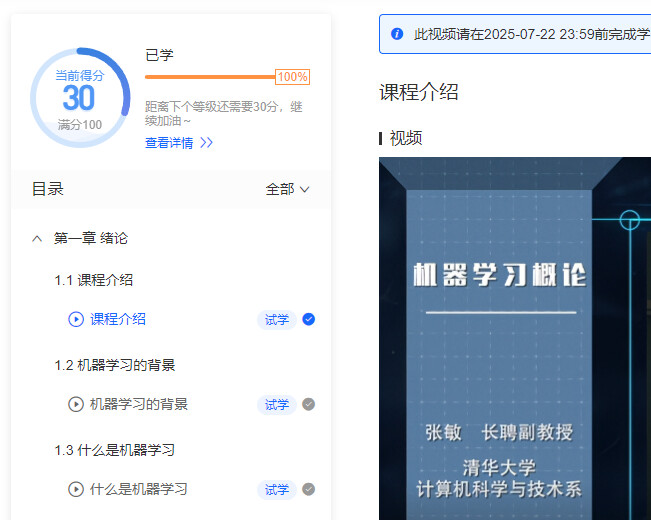Image resolution: width=651 pixels, height=520 pixels.
Task: Click the orange 已学 progress bar
Action: pos(210,77)
